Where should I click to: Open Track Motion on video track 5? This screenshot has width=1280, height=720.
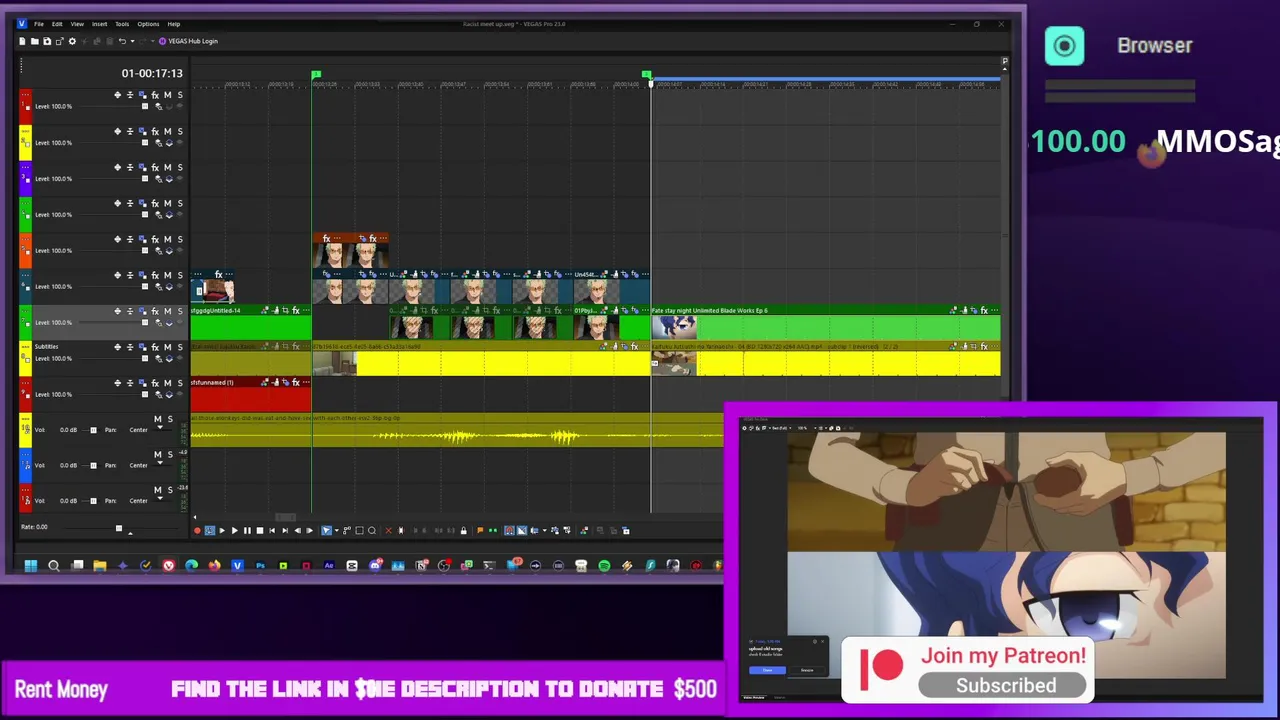point(142,239)
